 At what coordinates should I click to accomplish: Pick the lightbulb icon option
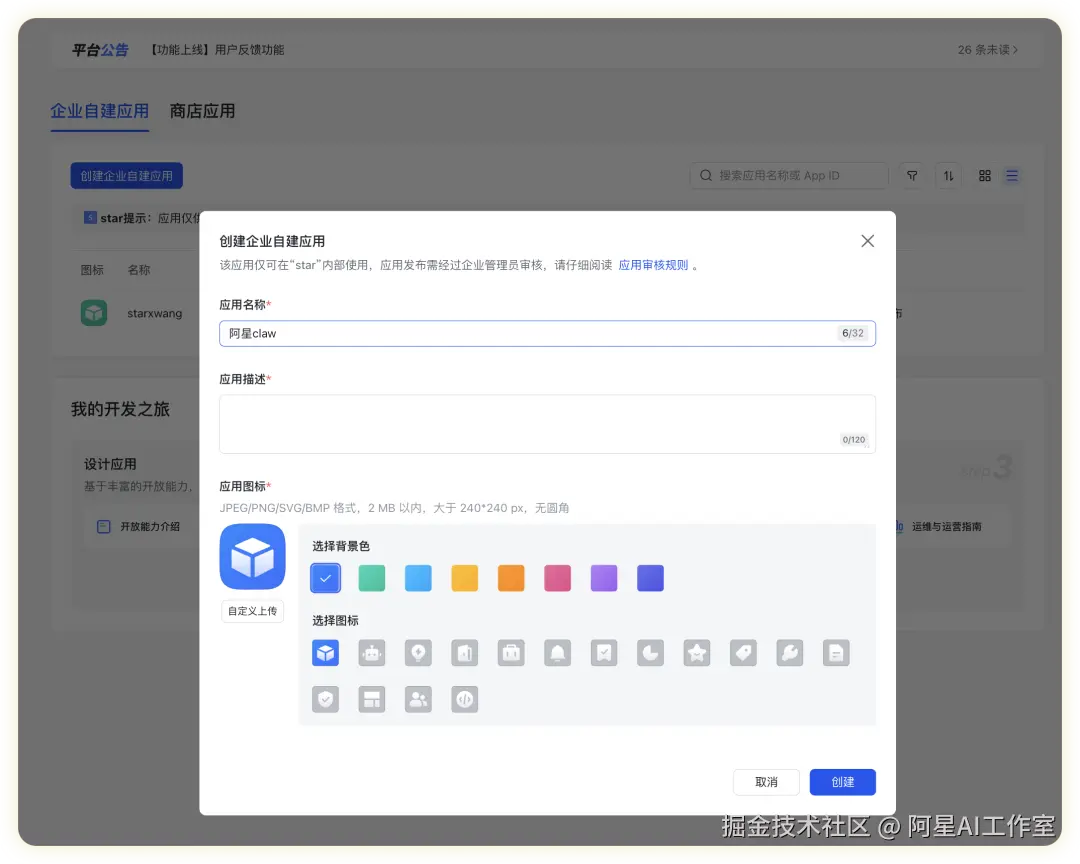(x=418, y=652)
